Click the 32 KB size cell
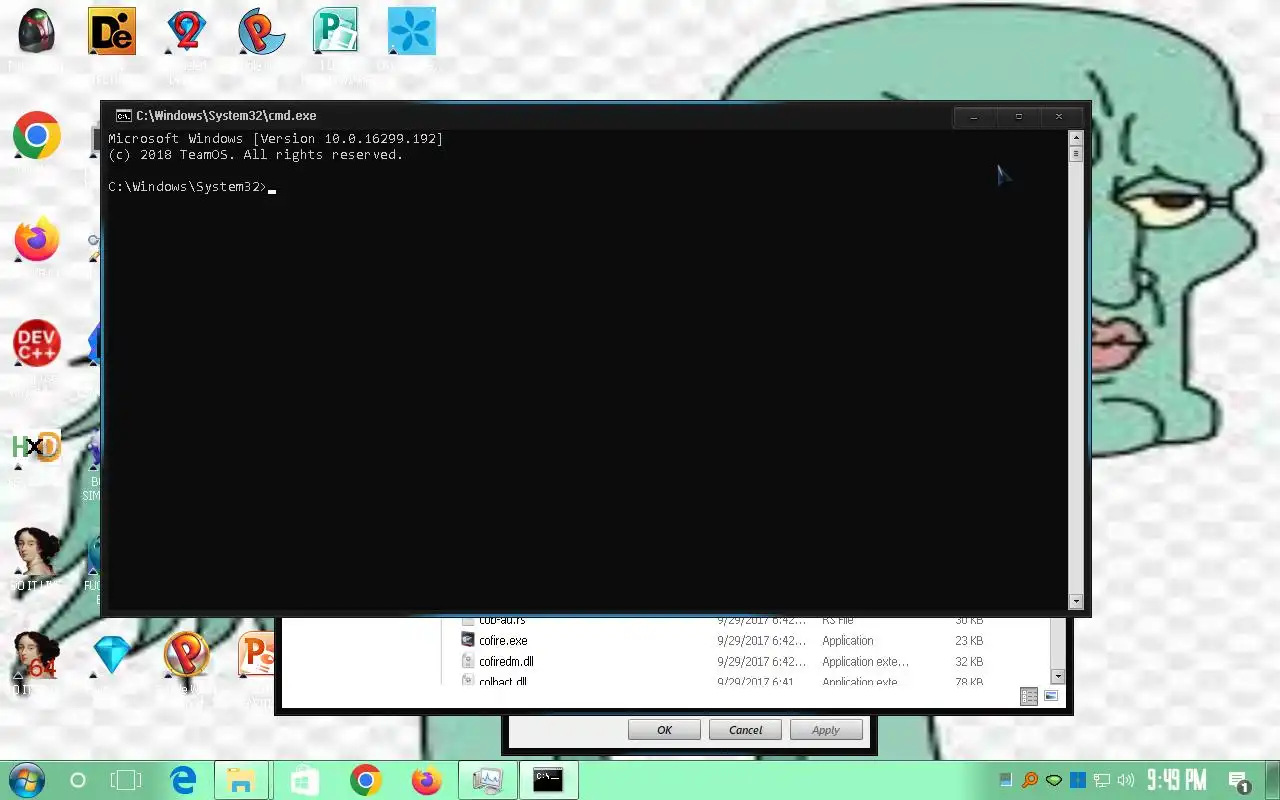The height and width of the screenshot is (800, 1280). tap(969, 661)
